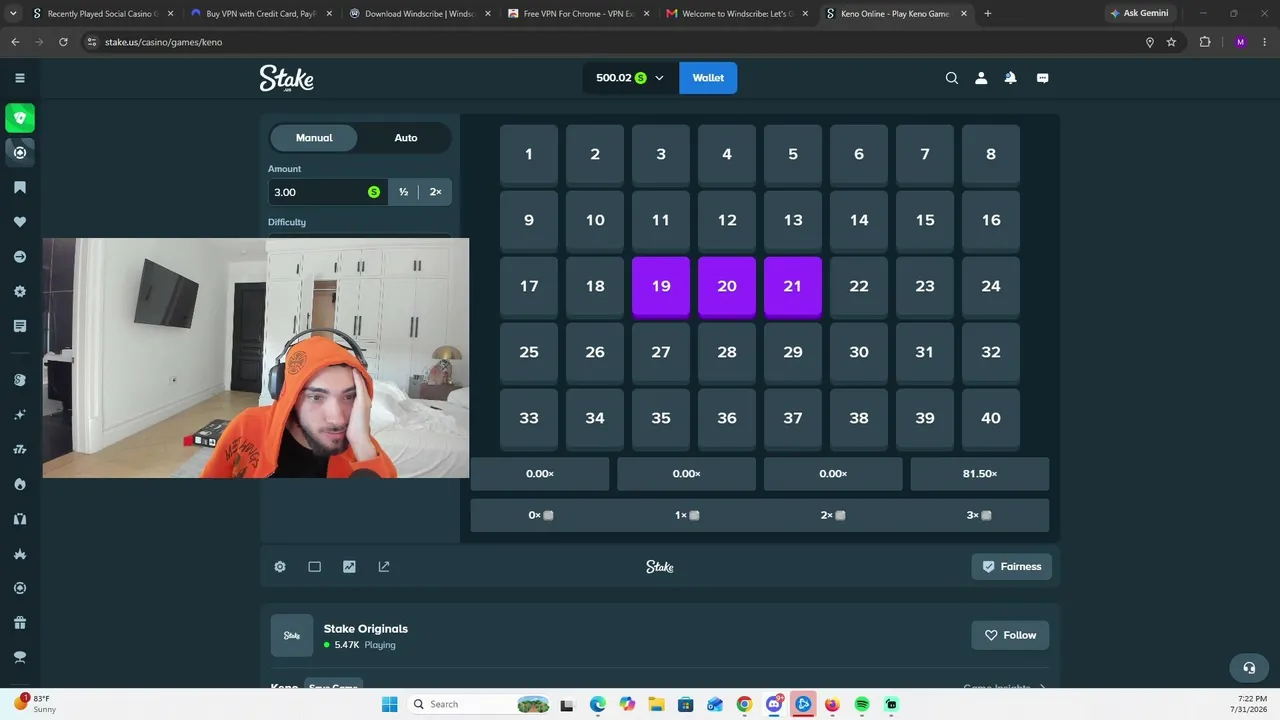Click the bet Amount input field
Viewport: 1280px width, 720px height.
click(x=327, y=192)
